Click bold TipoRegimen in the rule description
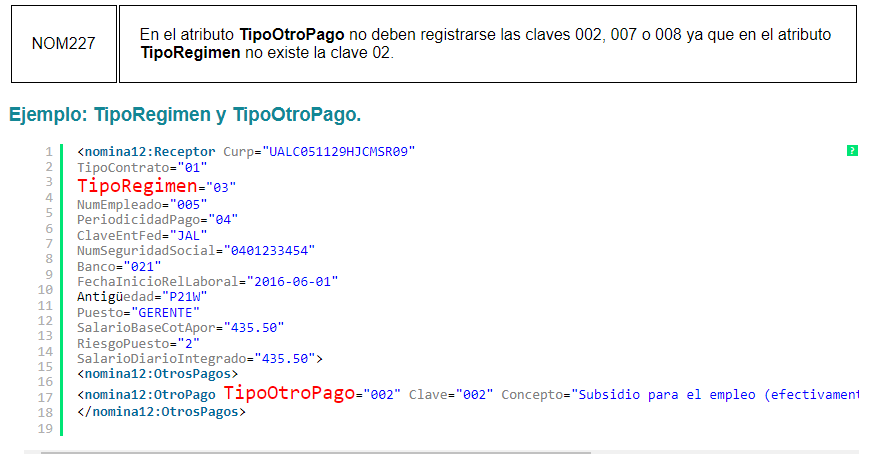The width and height of the screenshot is (870, 454). 190,52
